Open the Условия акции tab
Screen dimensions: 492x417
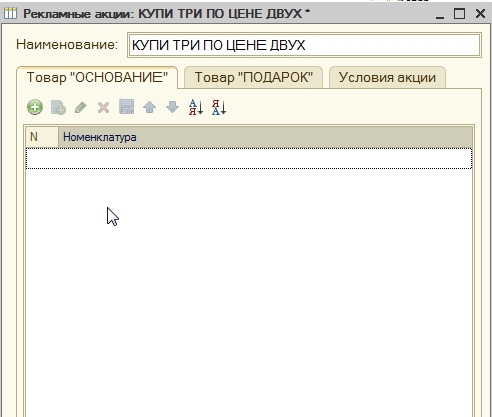tap(387, 77)
